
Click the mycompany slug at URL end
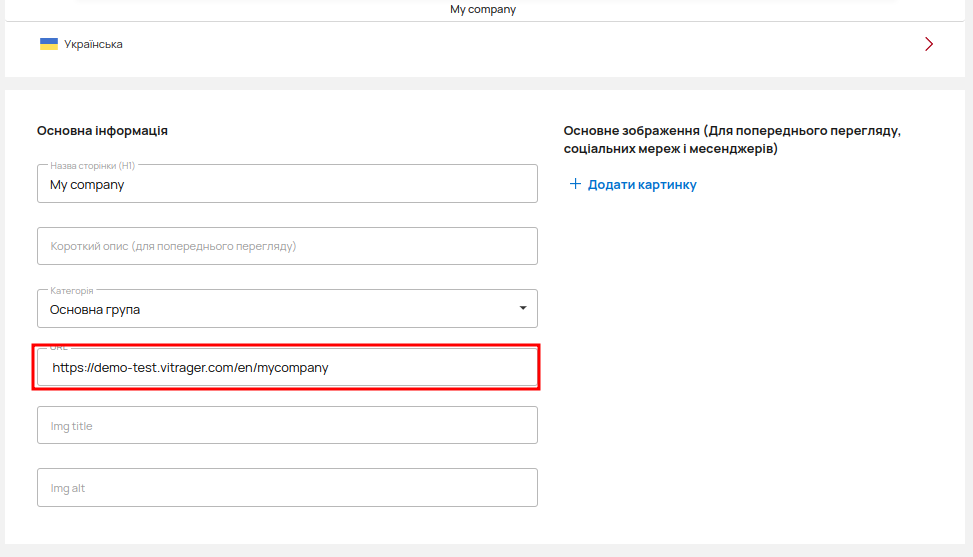pyautogui.click(x=292, y=368)
